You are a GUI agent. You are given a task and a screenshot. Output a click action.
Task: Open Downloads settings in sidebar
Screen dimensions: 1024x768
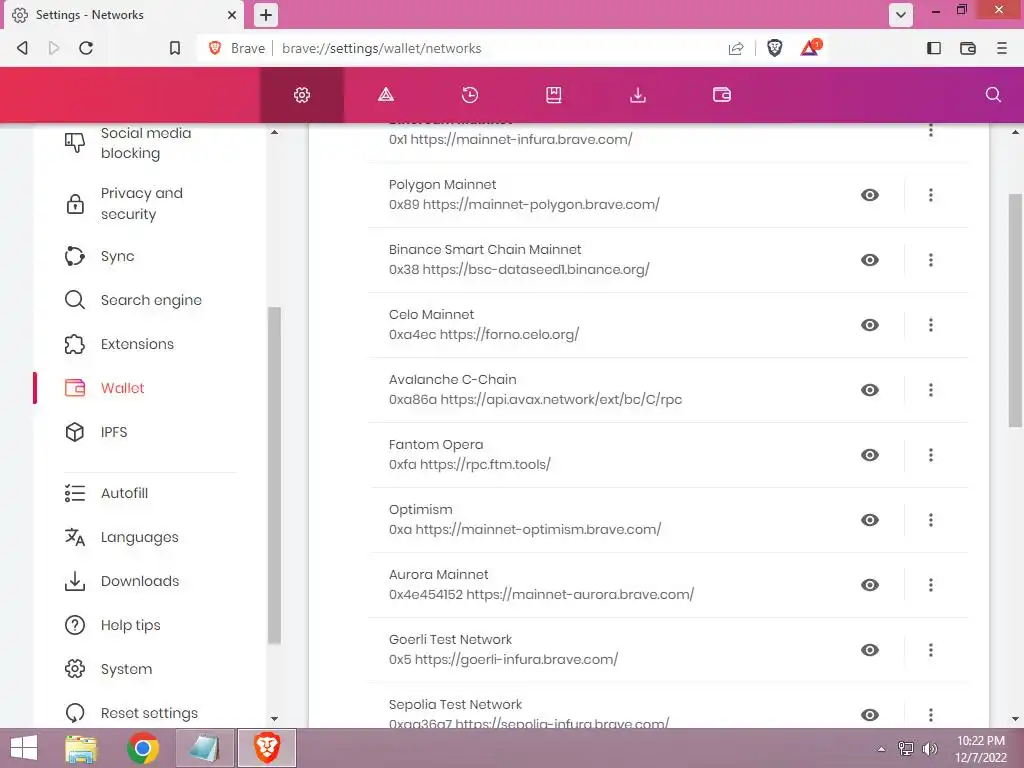tap(122, 581)
